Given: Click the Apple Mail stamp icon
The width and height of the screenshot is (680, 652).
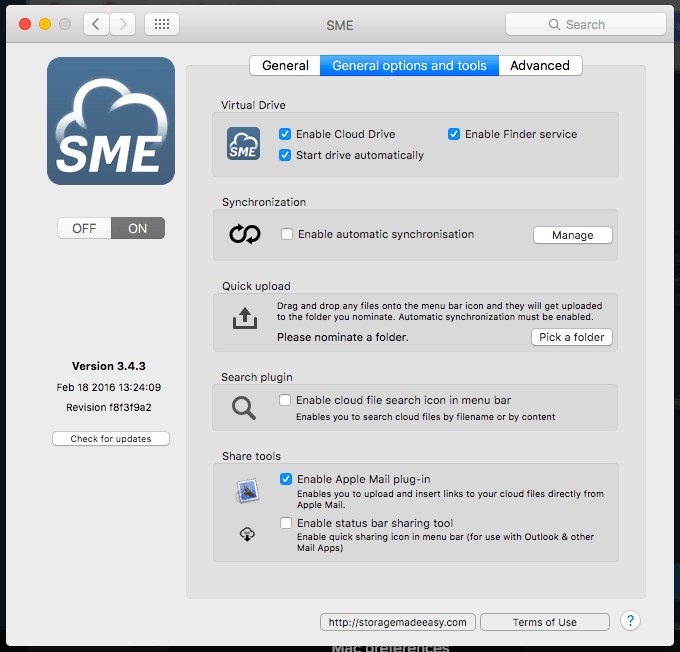Looking at the screenshot, I should point(247,491).
